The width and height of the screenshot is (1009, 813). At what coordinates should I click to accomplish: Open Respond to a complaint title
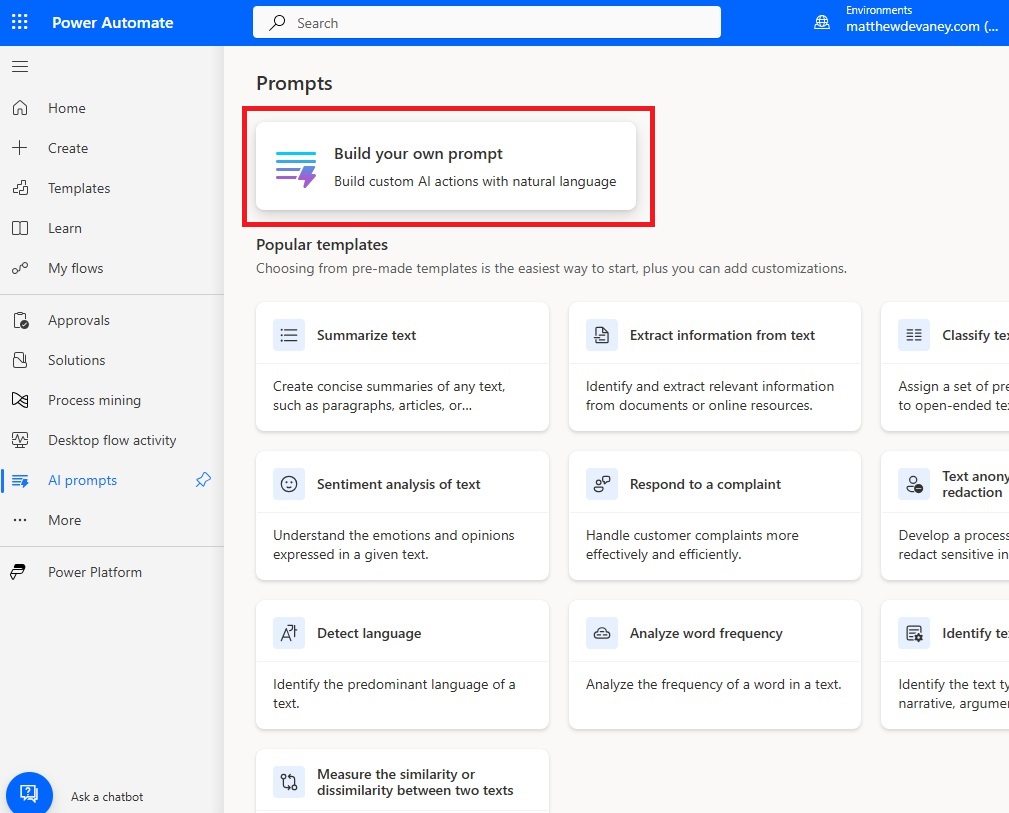point(705,484)
